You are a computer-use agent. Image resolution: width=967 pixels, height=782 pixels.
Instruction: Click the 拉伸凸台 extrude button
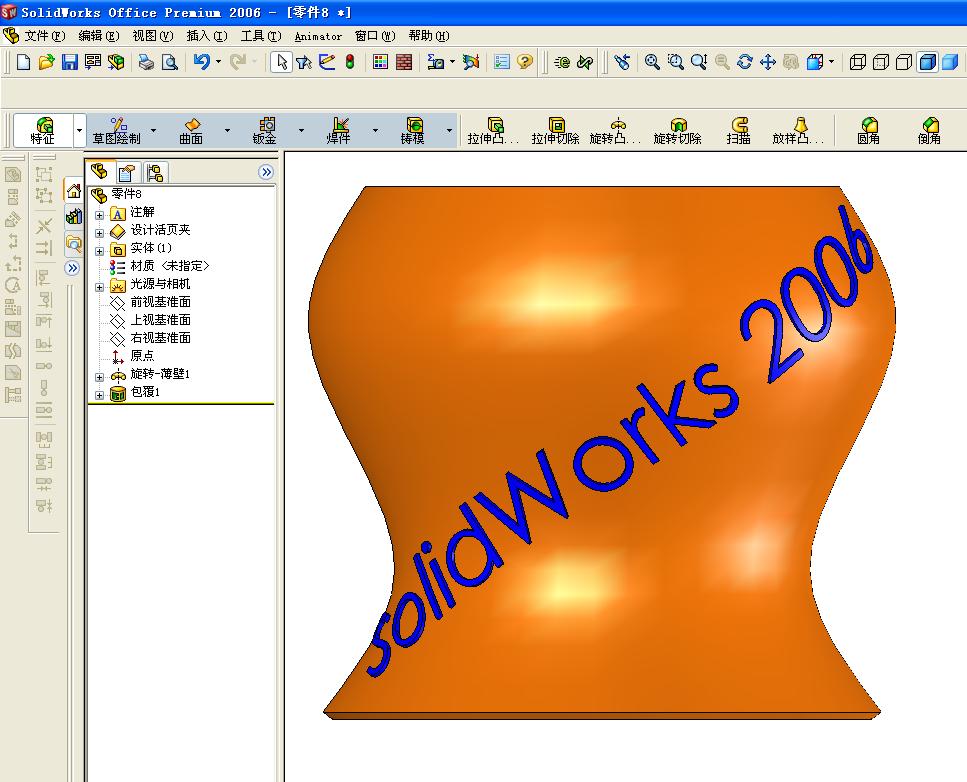pyautogui.click(x=493, y=130)
